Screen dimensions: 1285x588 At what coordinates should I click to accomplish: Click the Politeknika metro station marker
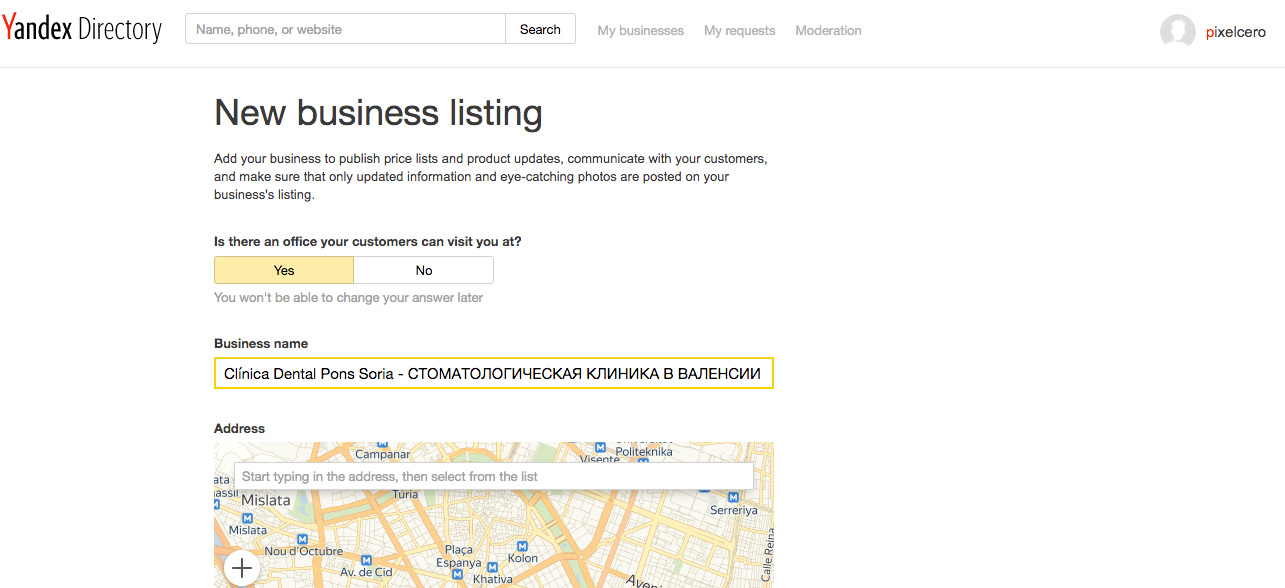601,447
